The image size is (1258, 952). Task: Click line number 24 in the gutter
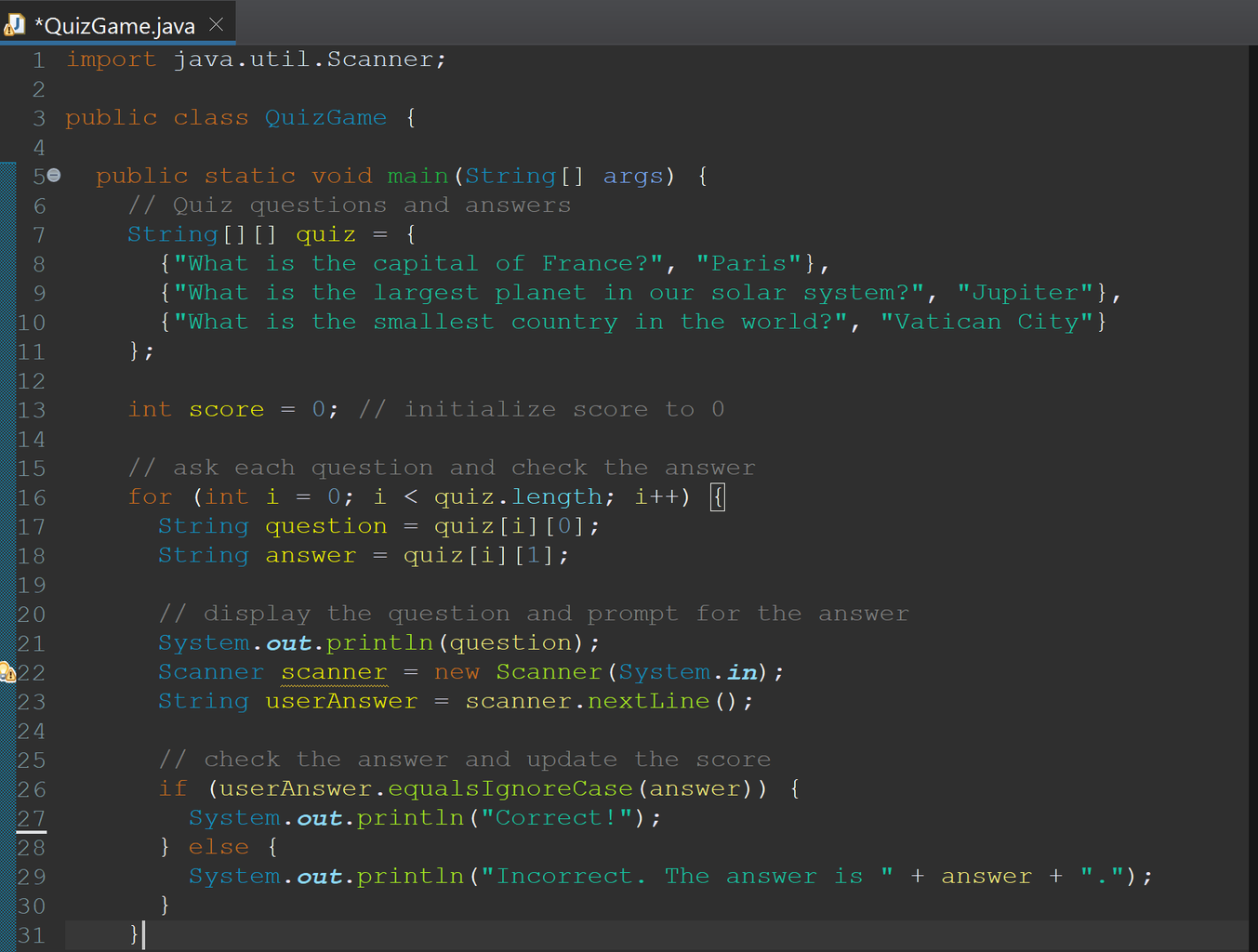point(32,732)
